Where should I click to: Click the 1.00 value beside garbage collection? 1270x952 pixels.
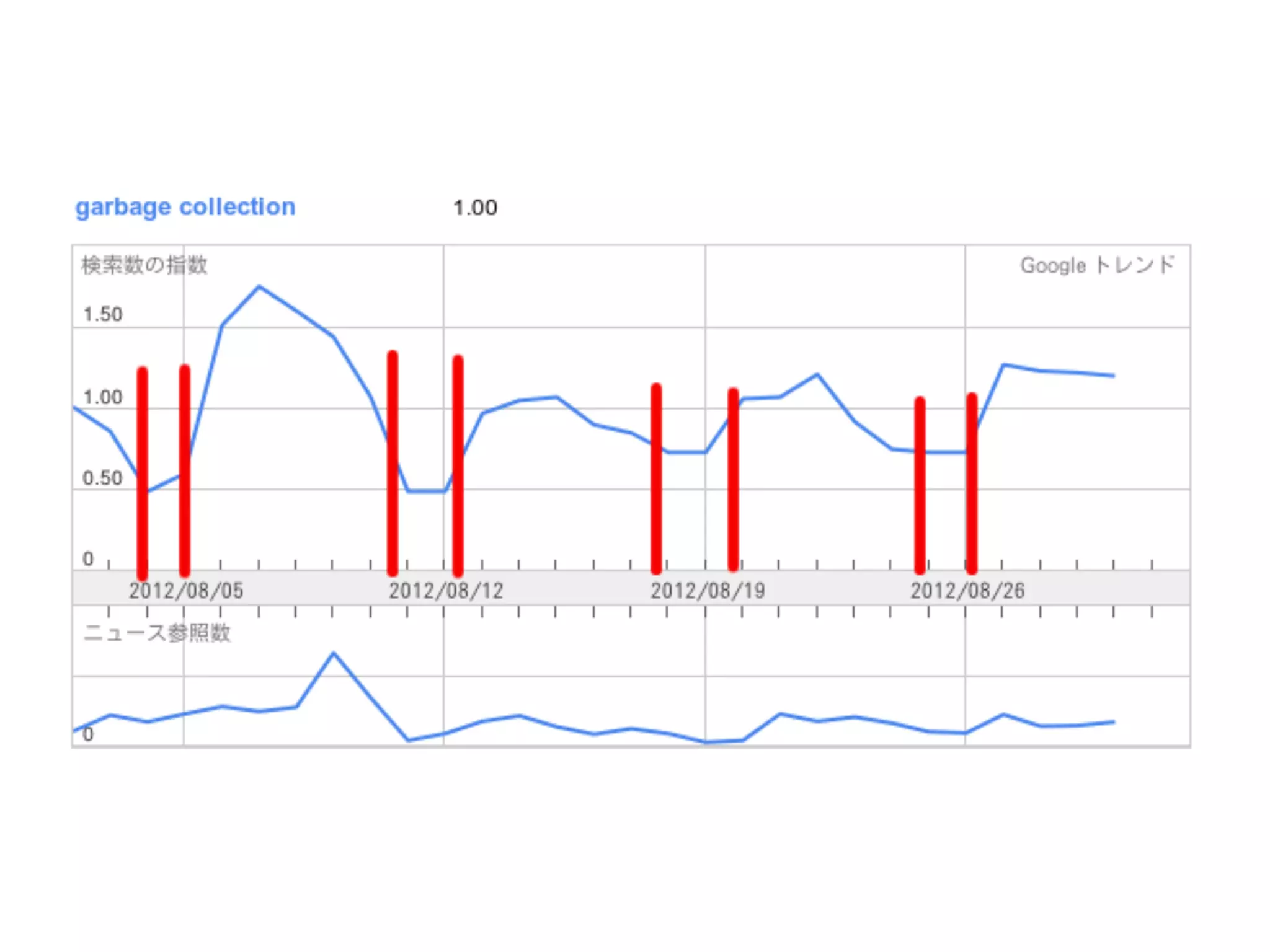click(475, 208)
